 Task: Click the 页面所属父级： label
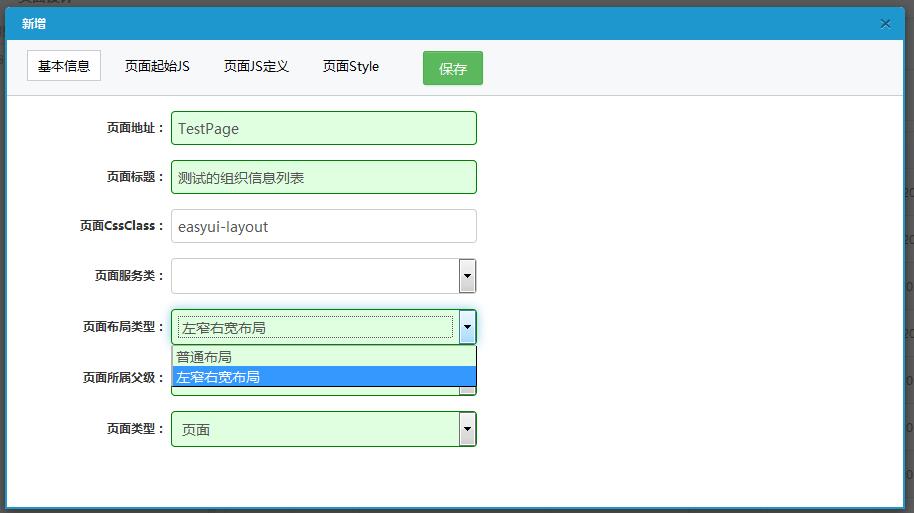coord(123,378)
